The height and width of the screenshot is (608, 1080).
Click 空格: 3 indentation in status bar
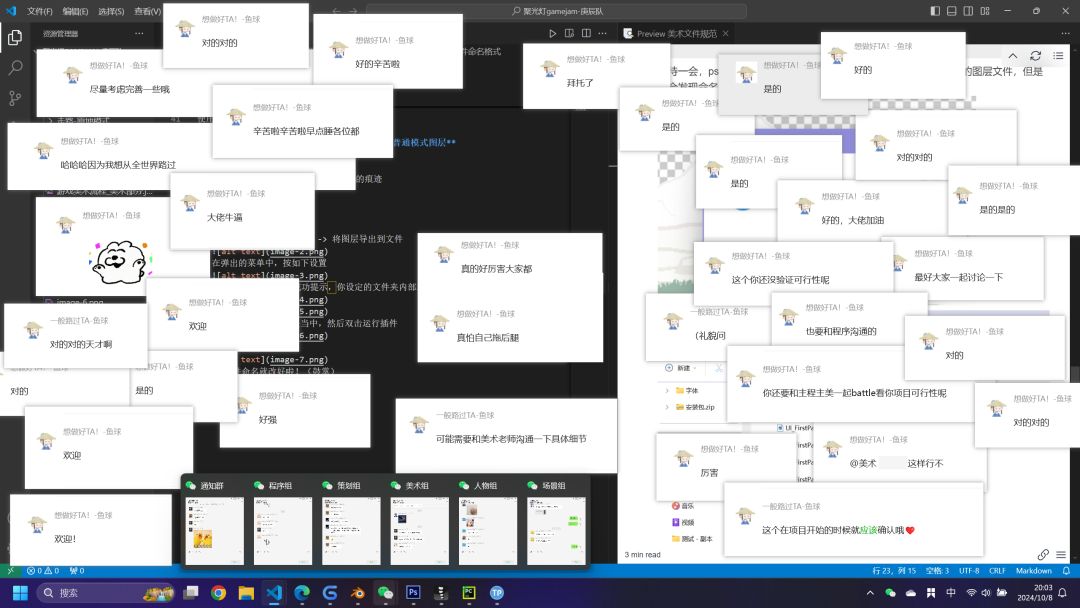click(937, 571)
